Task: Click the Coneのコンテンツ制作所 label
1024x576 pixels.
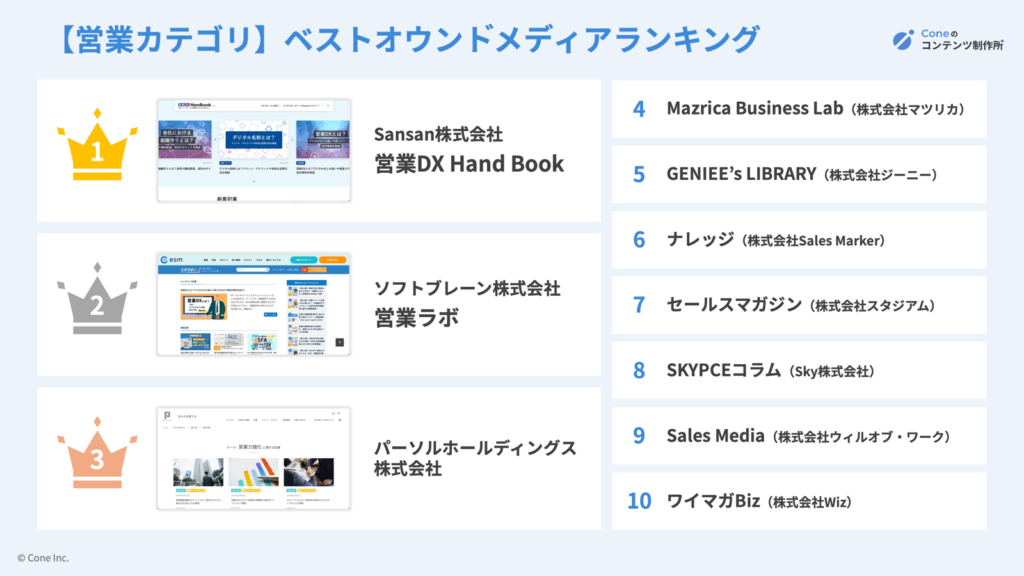Action: coord(962,40)
